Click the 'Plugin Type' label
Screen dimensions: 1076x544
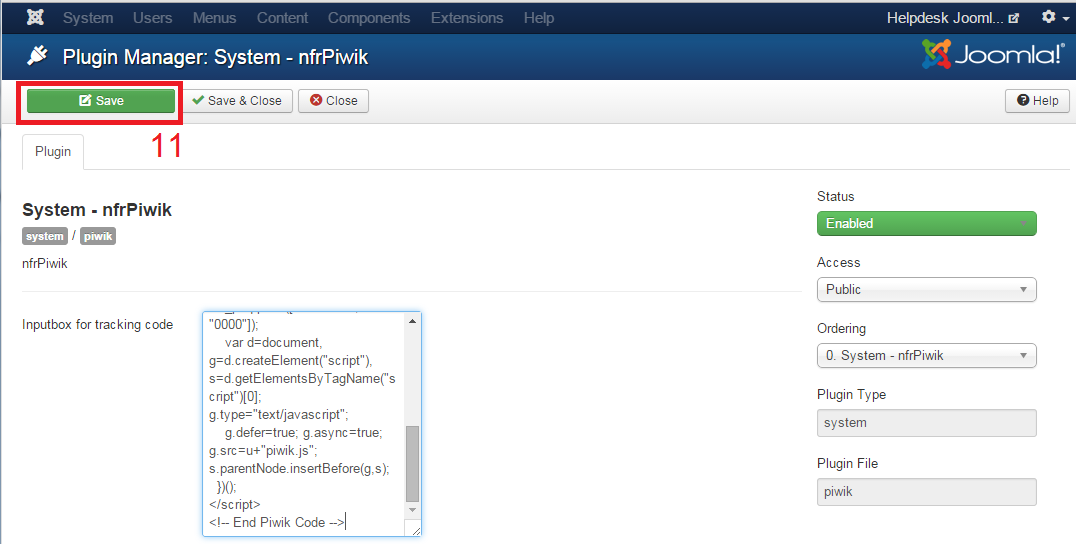coord(852,394)
